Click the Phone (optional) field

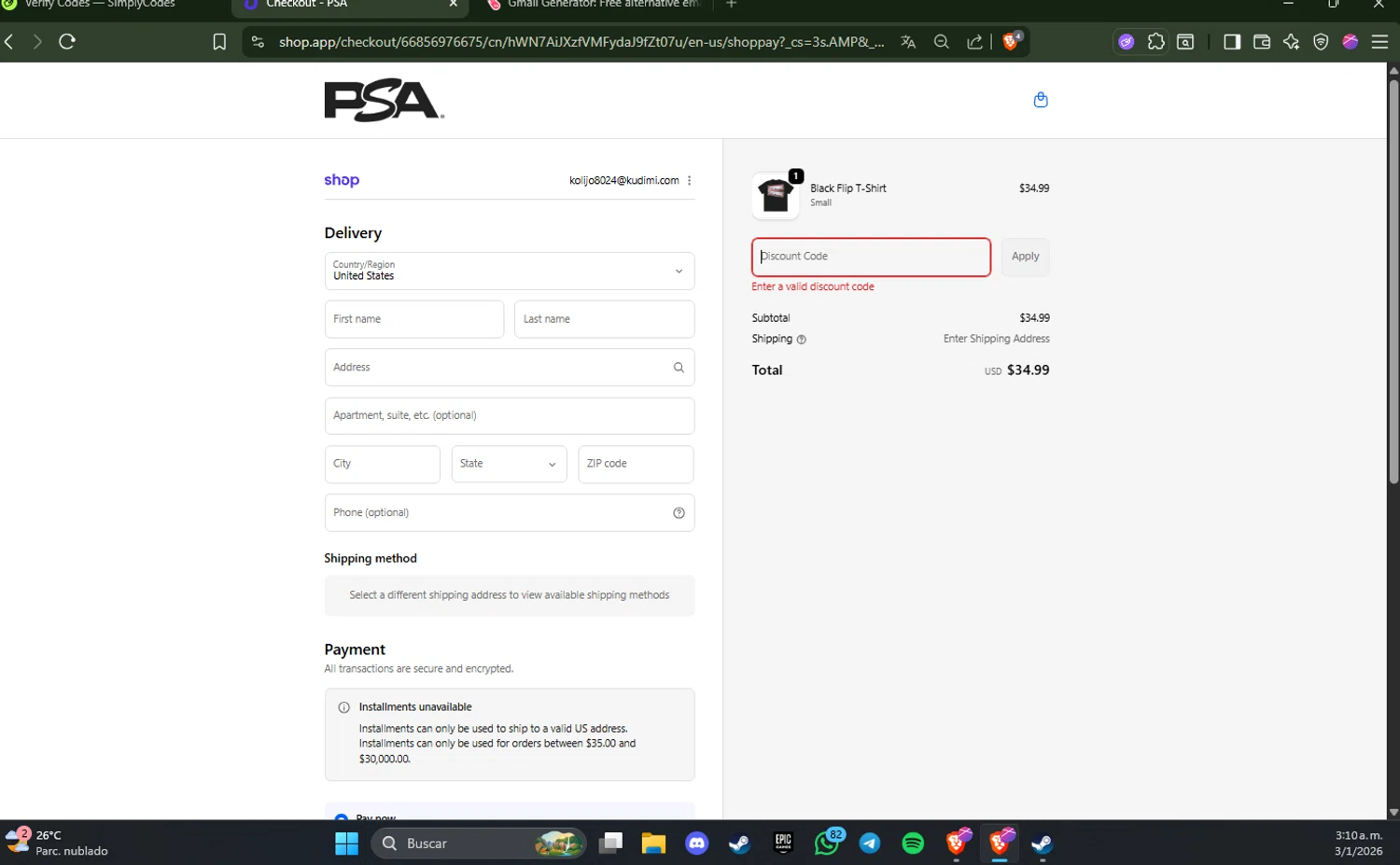(x=510, y=512)
